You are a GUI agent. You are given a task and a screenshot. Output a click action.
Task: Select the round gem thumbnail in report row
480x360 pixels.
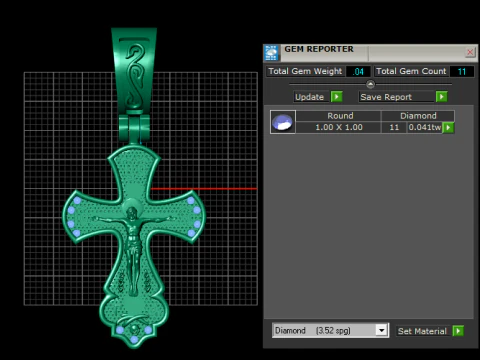click(x=283, y=122)
